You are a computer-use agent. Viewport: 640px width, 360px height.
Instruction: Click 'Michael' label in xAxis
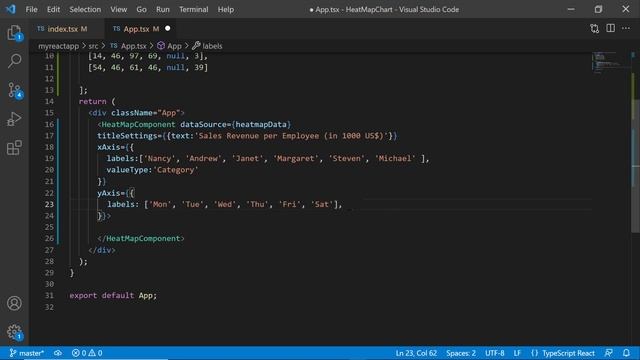(x=395, y=158)
